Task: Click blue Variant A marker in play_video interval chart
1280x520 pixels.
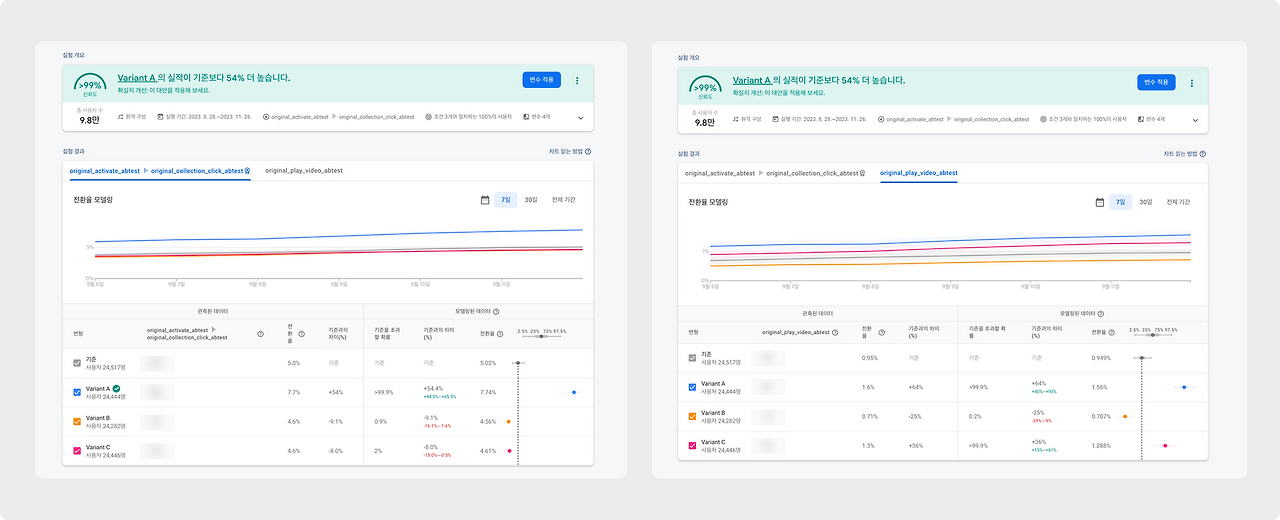Action: 1185,386
